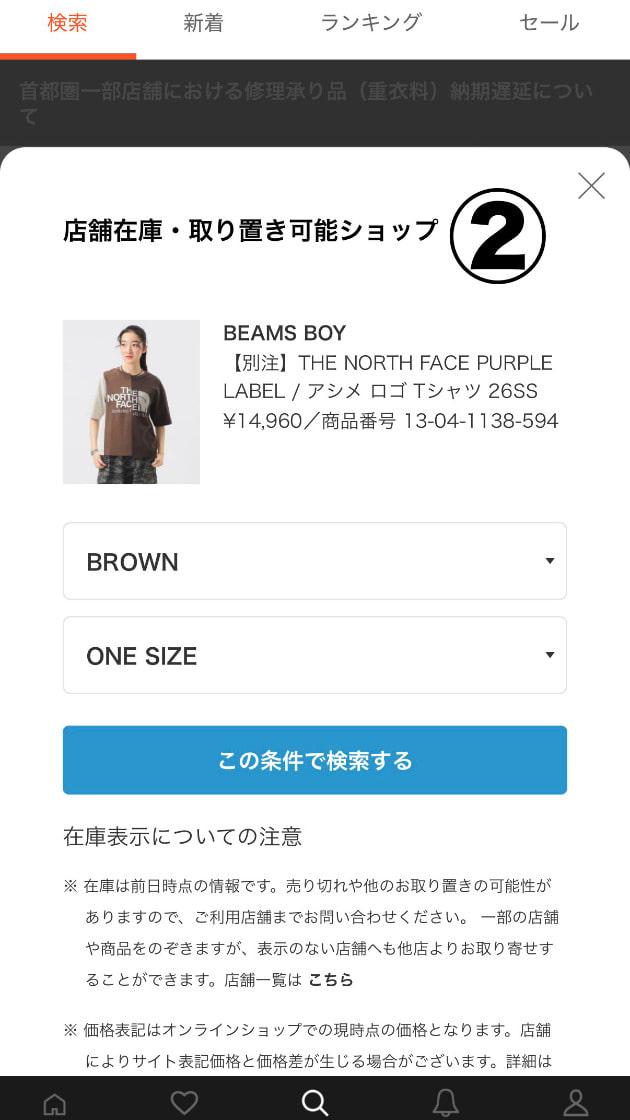The height and width of the screenshot is (1120, 630).
Task: Switch to the 検索 tab
Action: point(67,23)
